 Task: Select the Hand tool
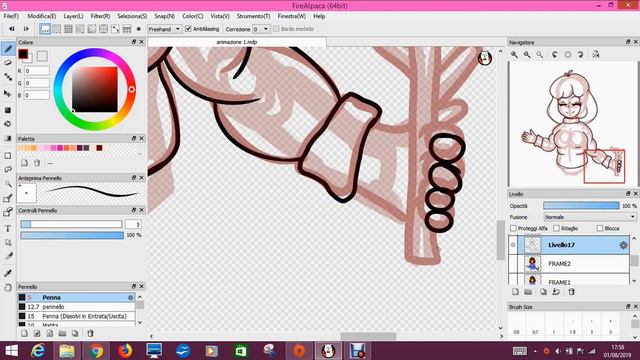tap(8, 287)
